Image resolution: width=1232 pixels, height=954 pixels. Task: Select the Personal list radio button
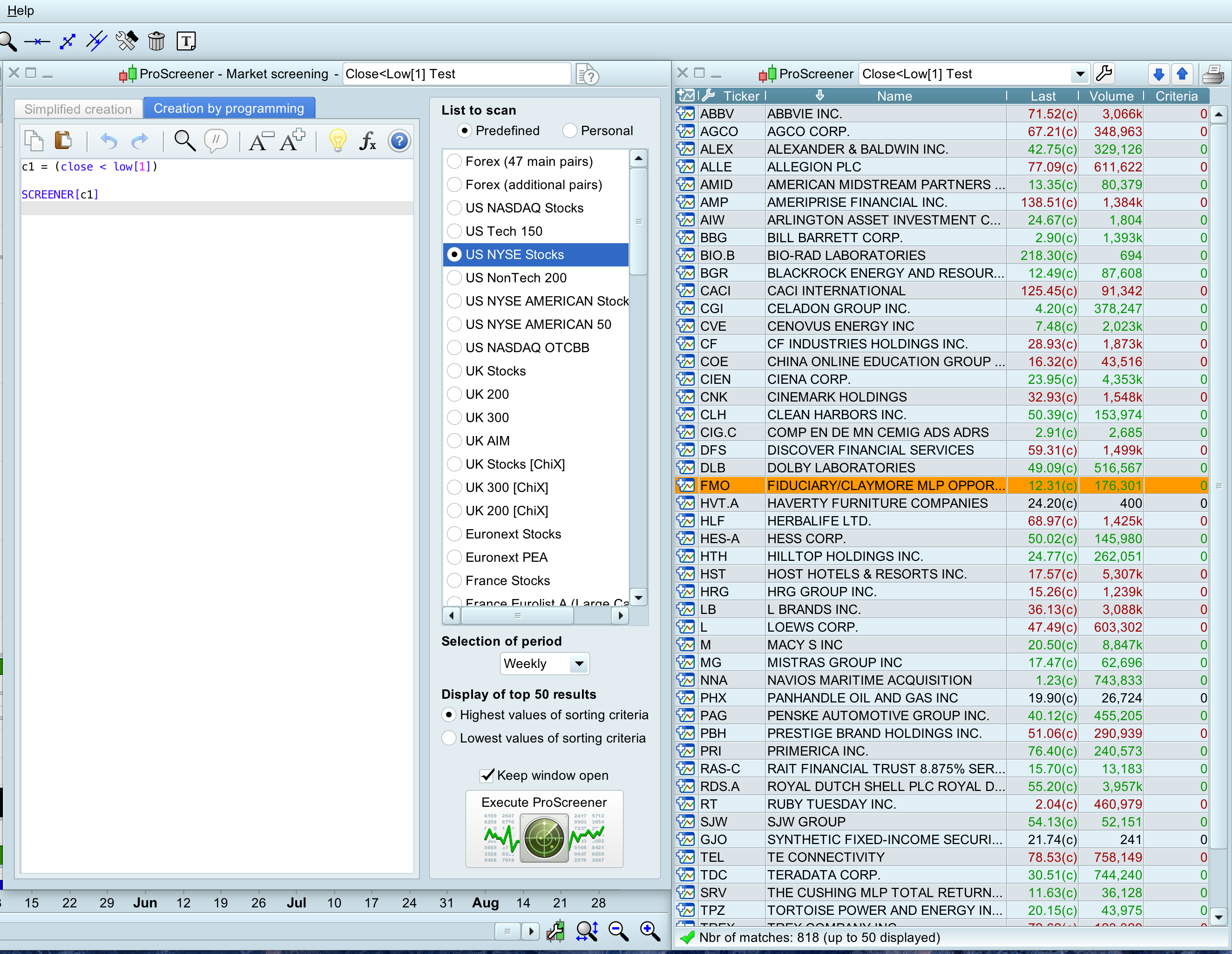[x=570, y=131]
